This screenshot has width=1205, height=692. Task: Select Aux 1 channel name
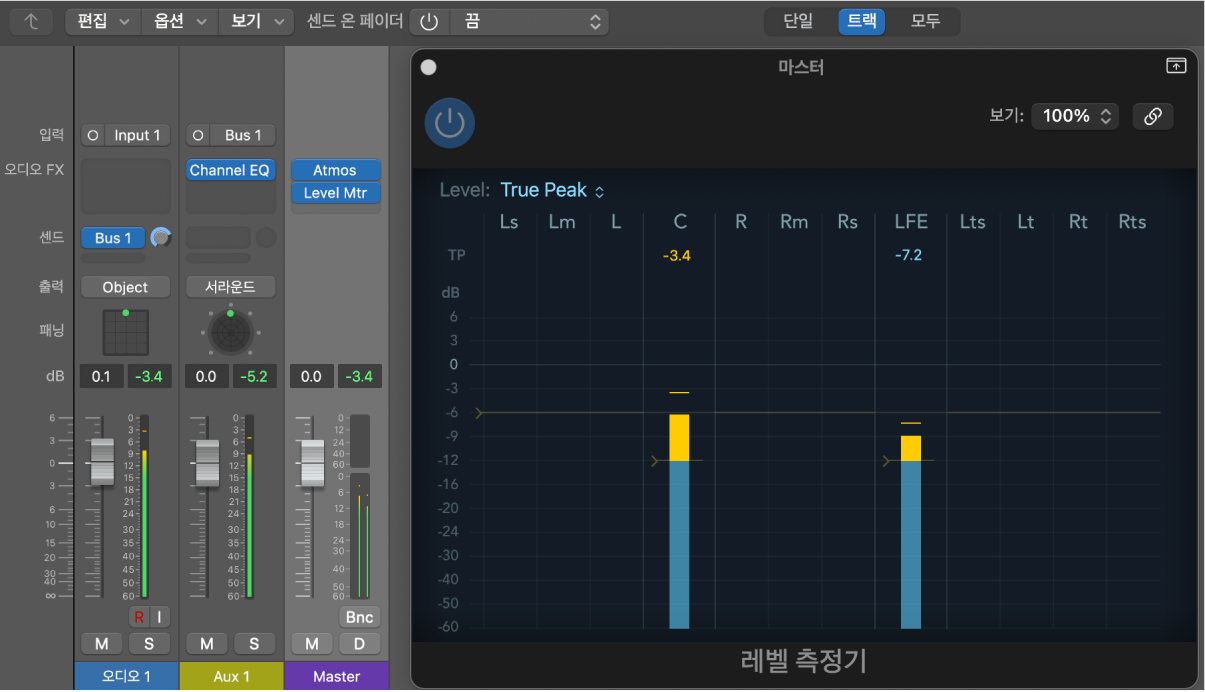pyautogui.click(x=232, y=676)
